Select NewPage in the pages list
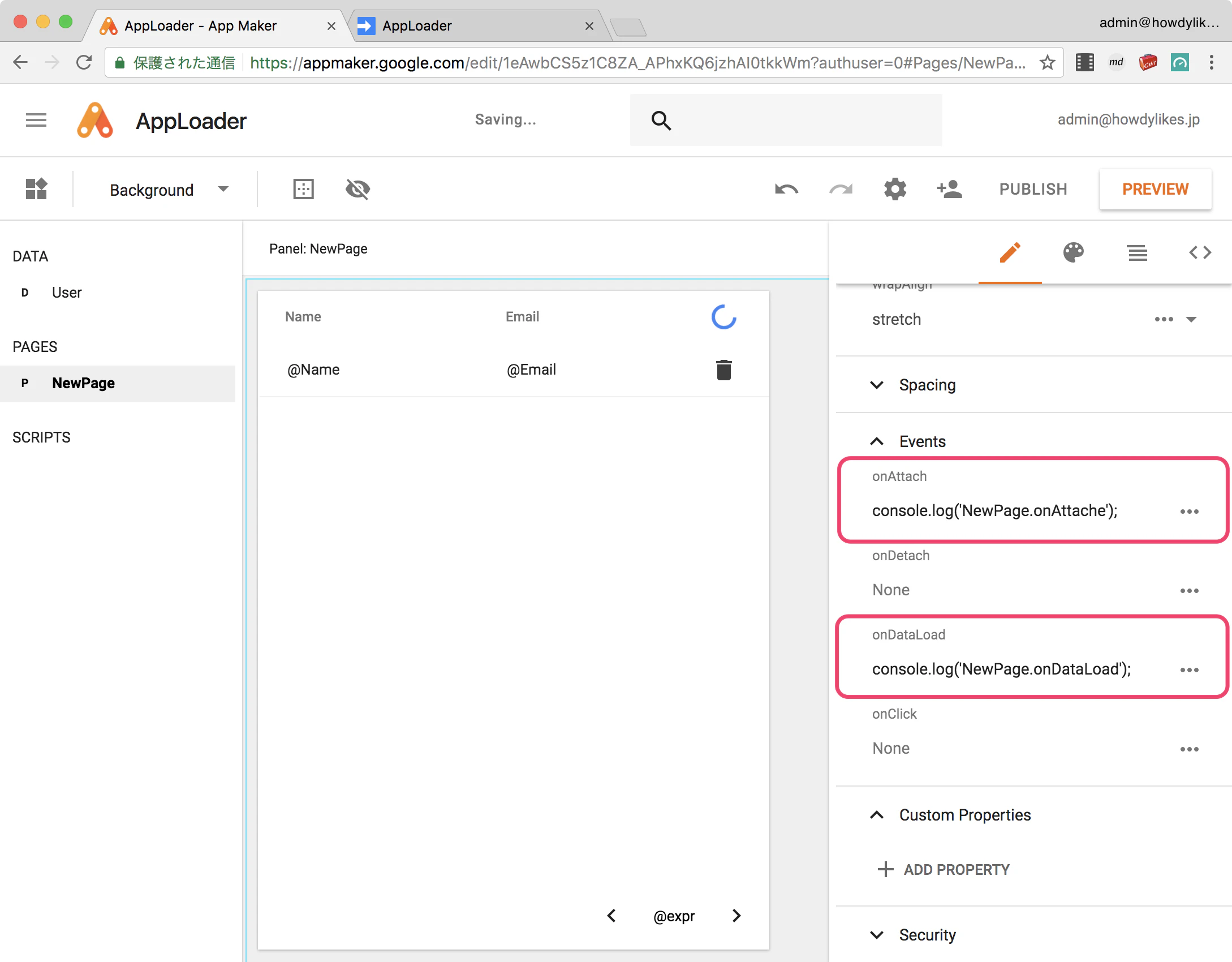Screen dimensions: 1232x962 point(118,383)
